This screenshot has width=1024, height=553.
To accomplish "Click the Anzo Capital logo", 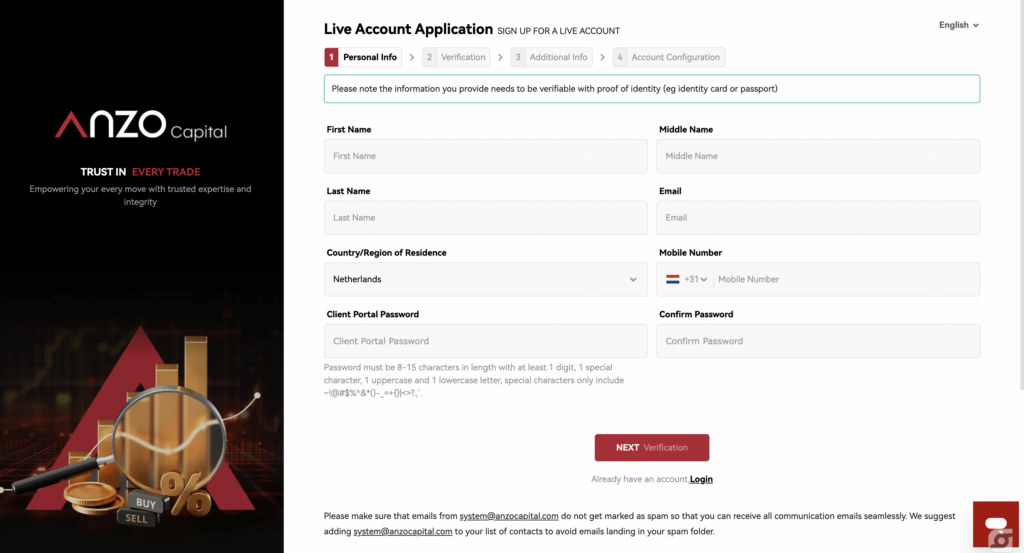I will [x=141, y=126].
